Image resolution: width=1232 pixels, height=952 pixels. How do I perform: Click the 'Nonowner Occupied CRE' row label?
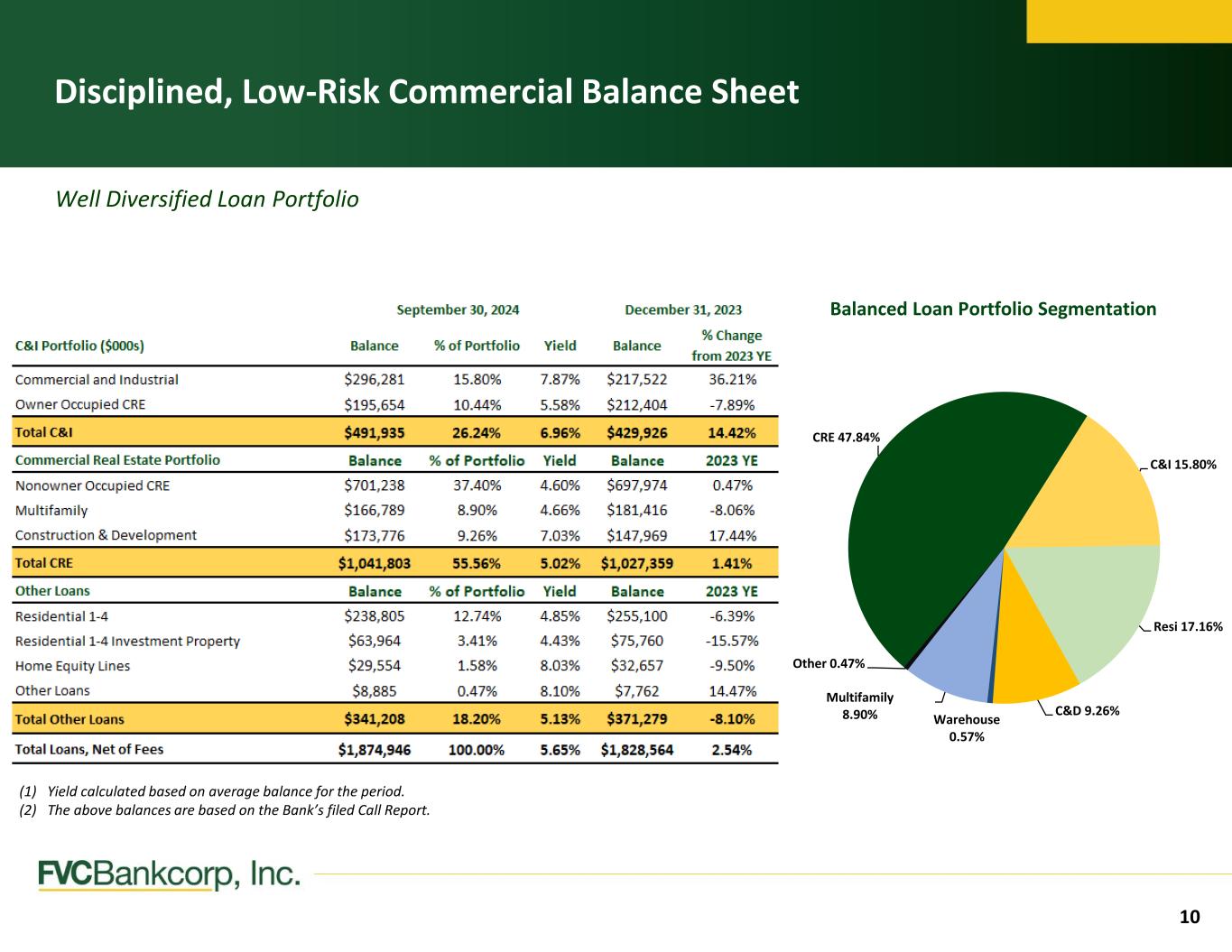point(92,485)
